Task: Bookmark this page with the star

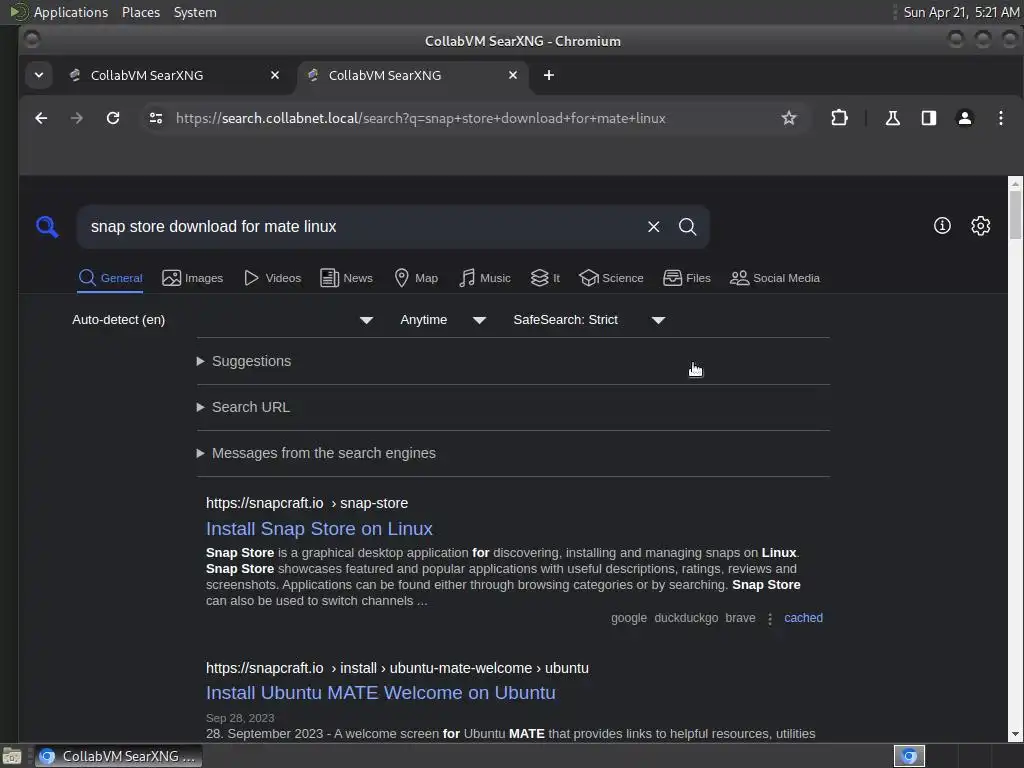Action: 788,118
